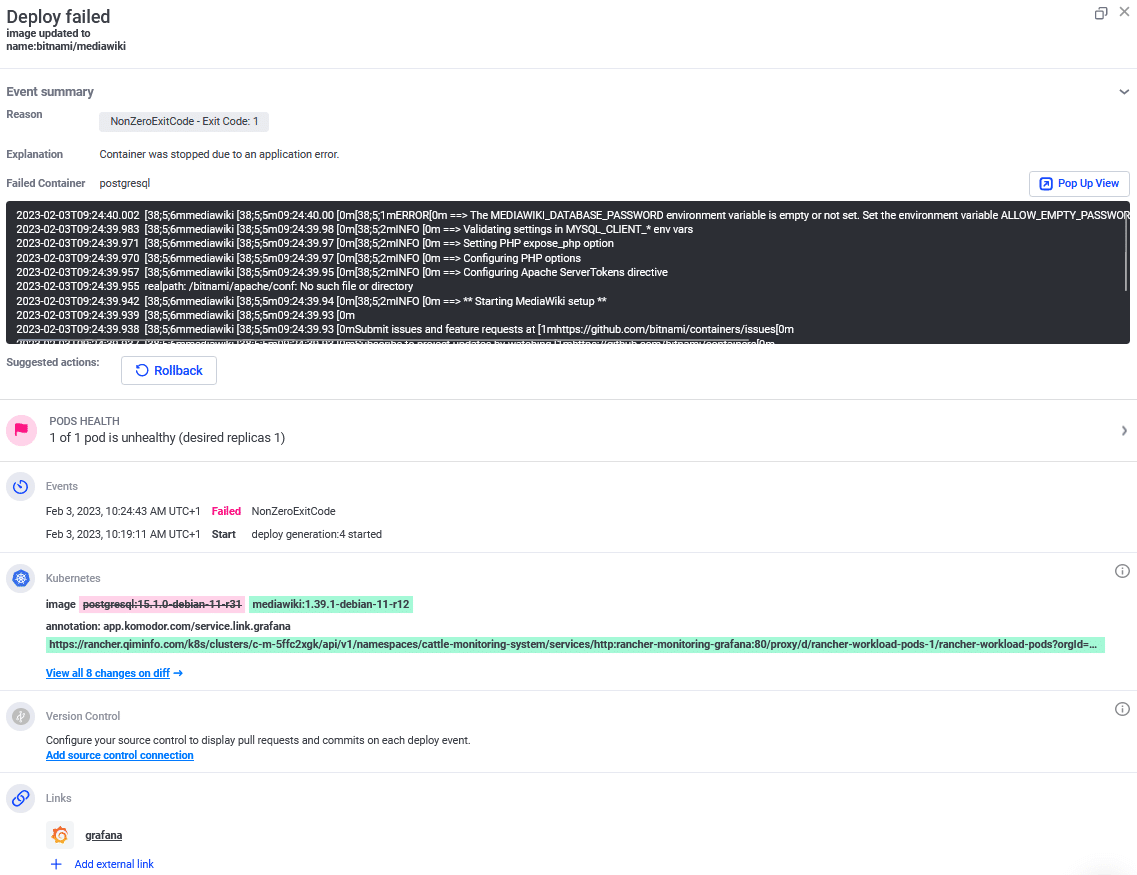Open the info icon beside Kubernetes section
The width and height of the screenshot is (1137, 875).
pos(1122,570)
